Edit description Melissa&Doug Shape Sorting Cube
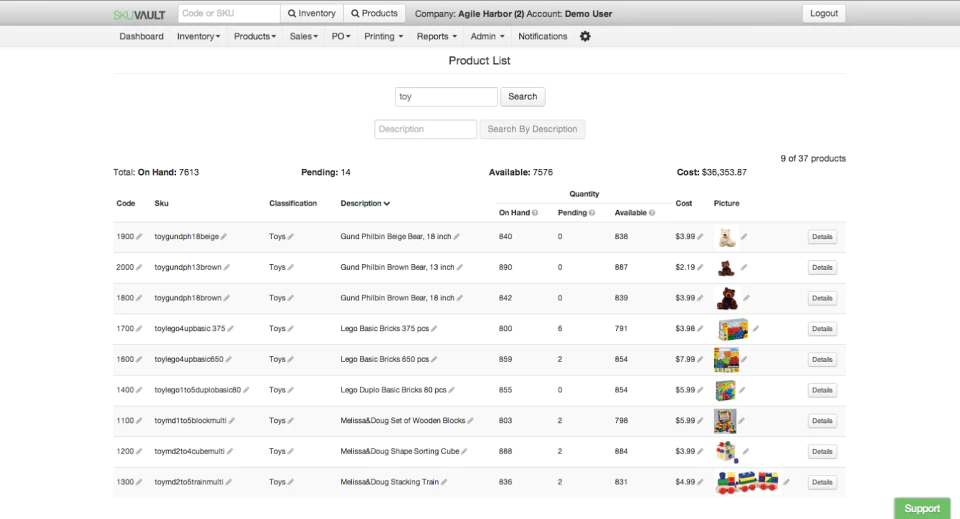This screenshot has width=960, height=519. pos(464,451)
